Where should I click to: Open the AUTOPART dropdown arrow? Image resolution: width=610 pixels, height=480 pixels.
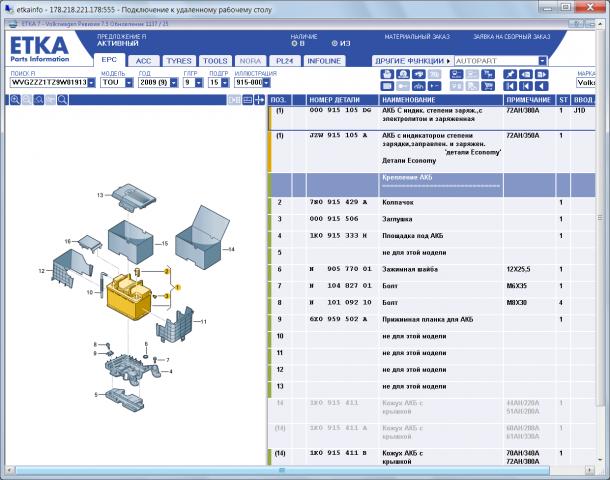pyautogui.click(x=543, y=61)
